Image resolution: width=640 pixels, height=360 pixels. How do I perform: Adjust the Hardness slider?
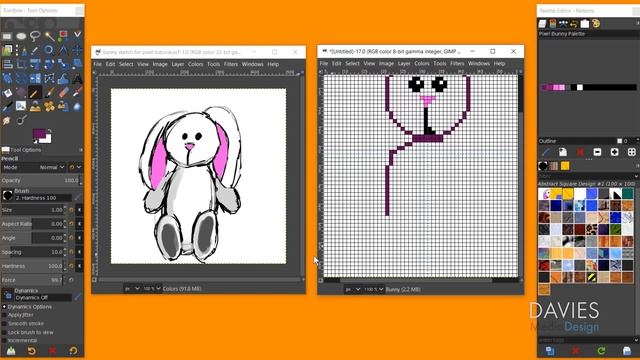tap(34, 266)
